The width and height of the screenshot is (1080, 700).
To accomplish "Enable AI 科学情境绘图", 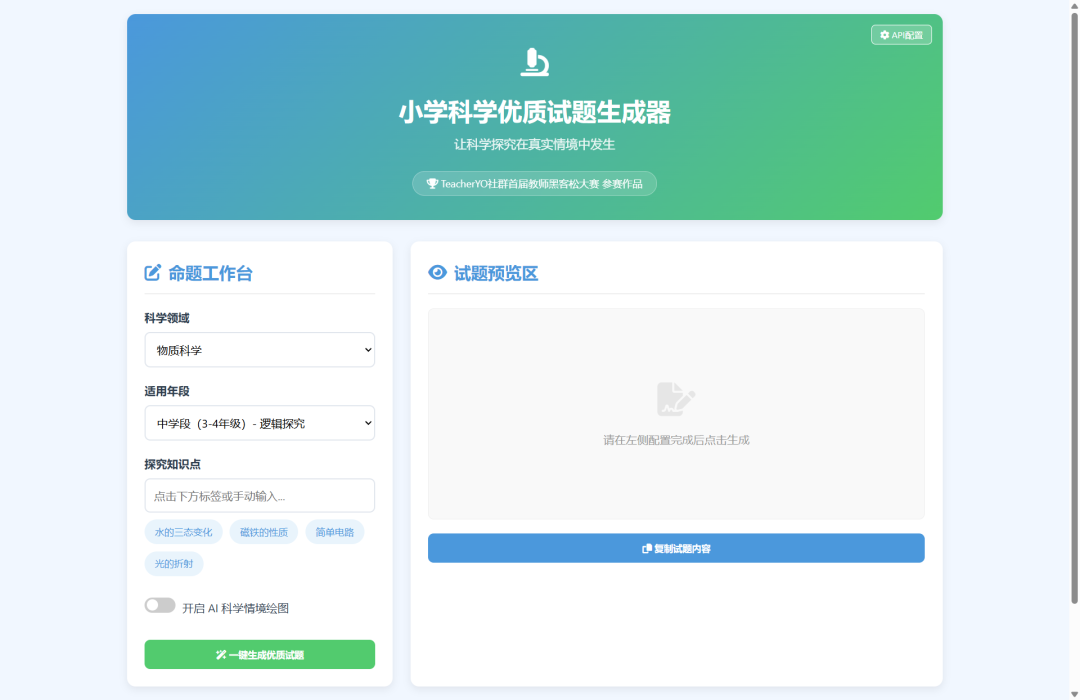I will point(160,605).
